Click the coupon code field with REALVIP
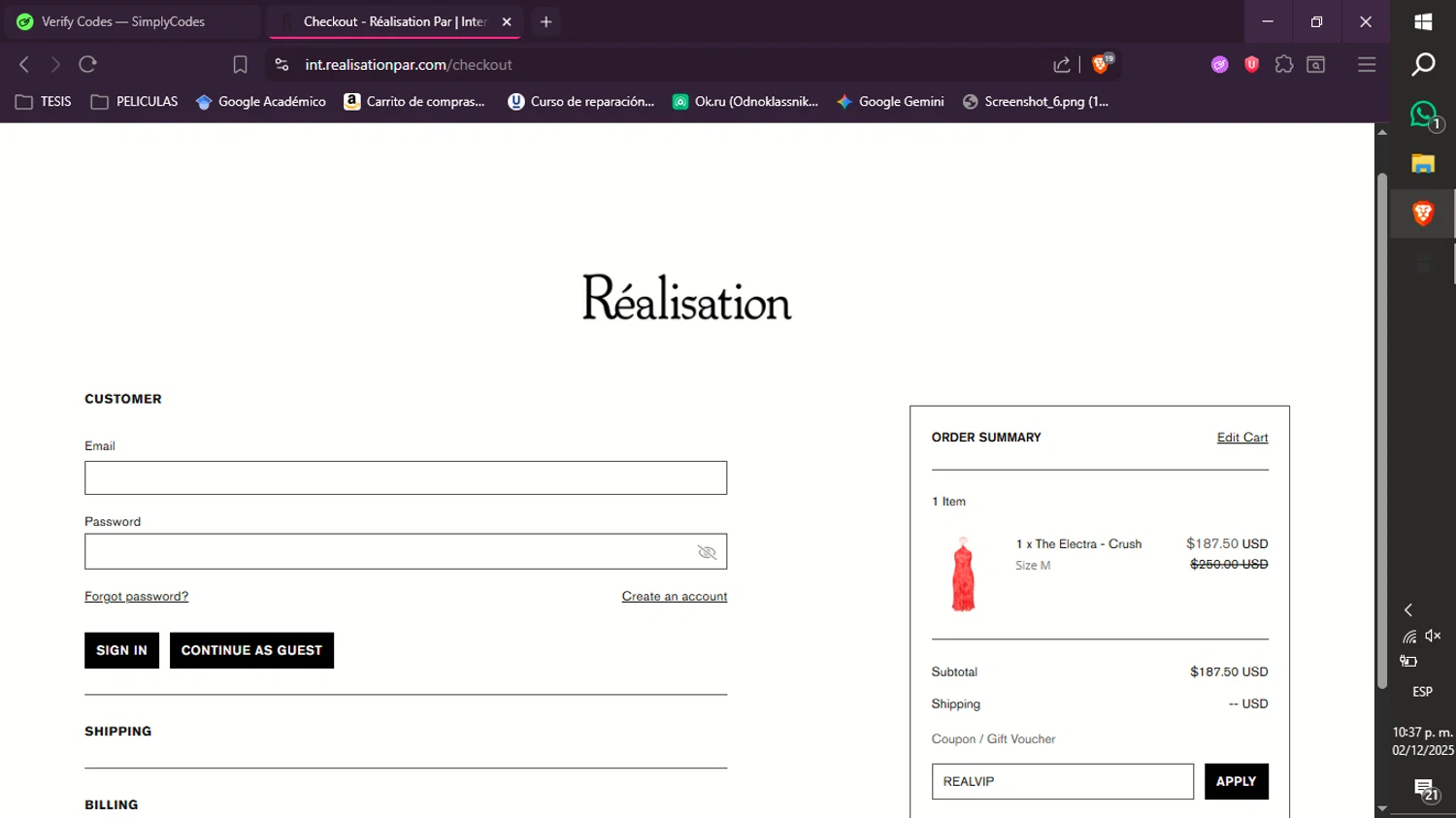 tap(1063, 781)
